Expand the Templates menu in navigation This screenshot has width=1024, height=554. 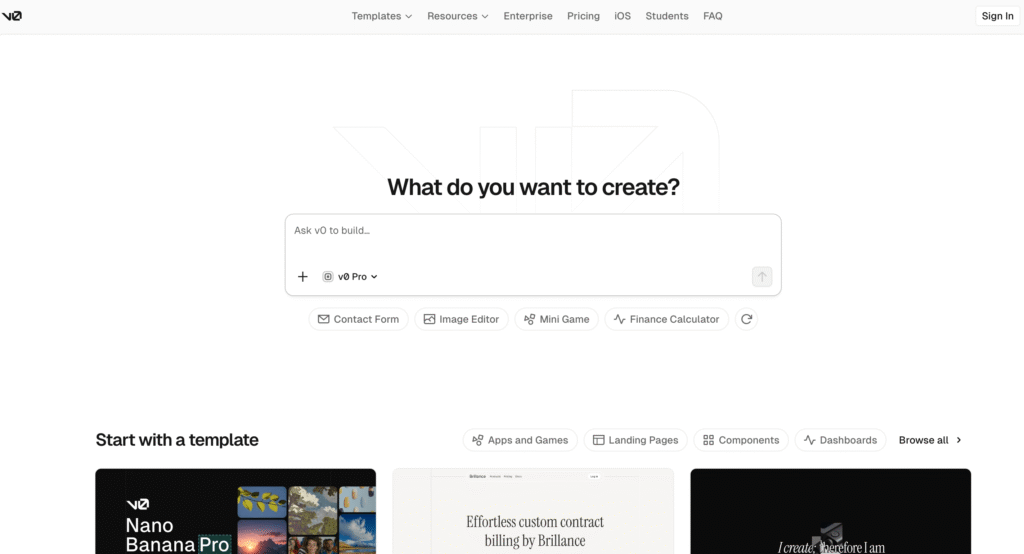tap(381, 16)
